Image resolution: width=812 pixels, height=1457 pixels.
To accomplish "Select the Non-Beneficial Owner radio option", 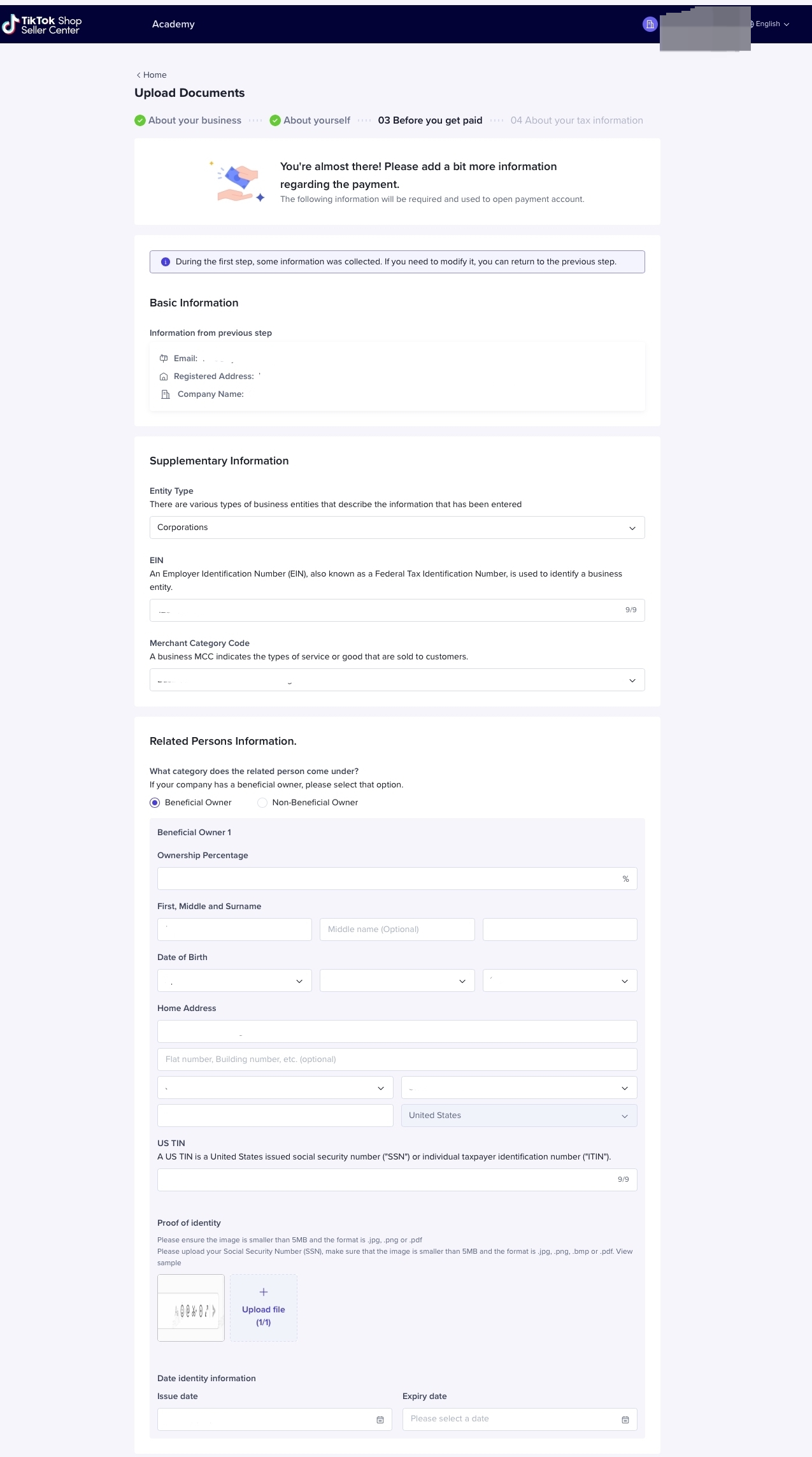I will (262, 803).
